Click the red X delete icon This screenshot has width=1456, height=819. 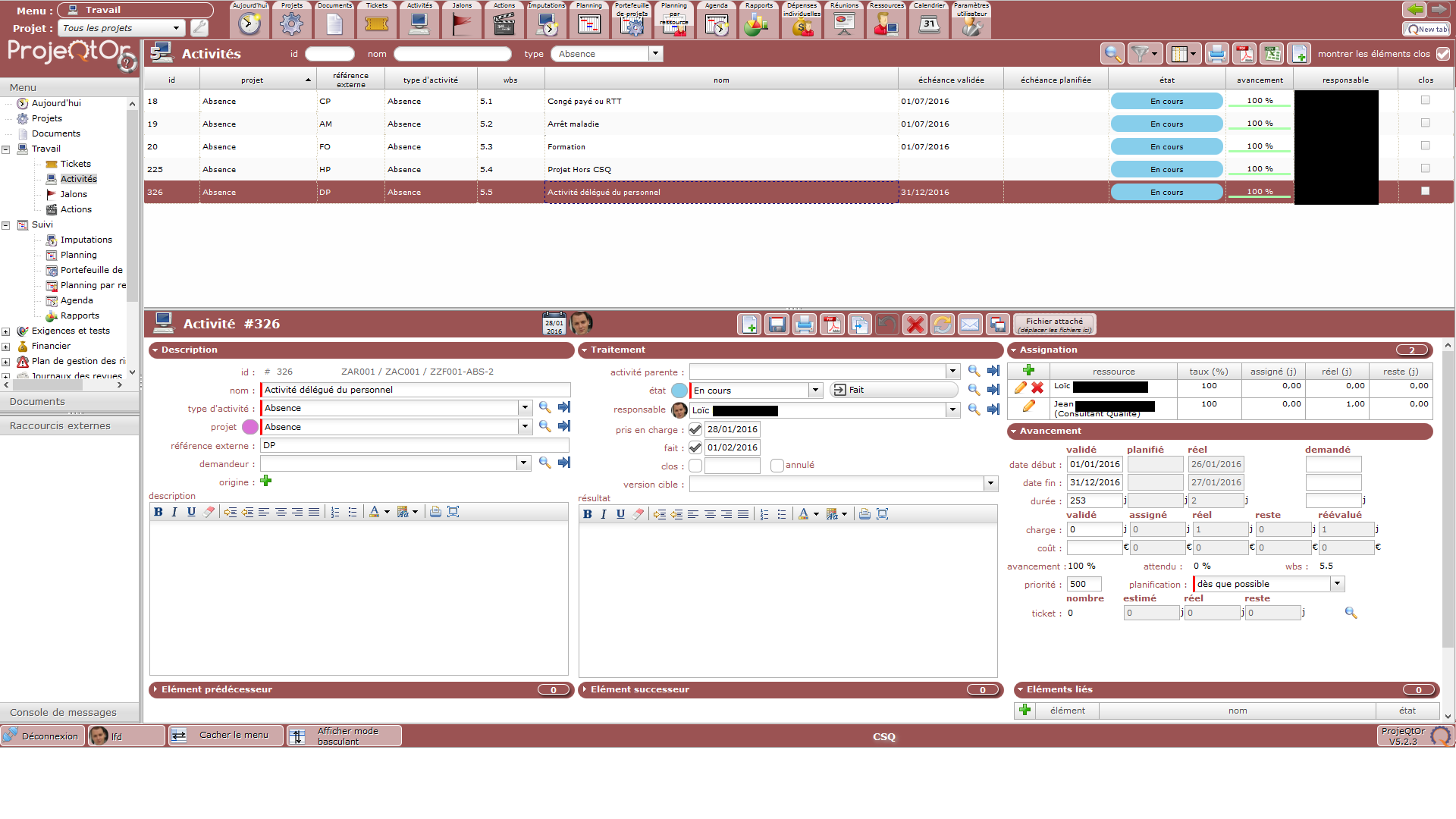tap(915, 325)
